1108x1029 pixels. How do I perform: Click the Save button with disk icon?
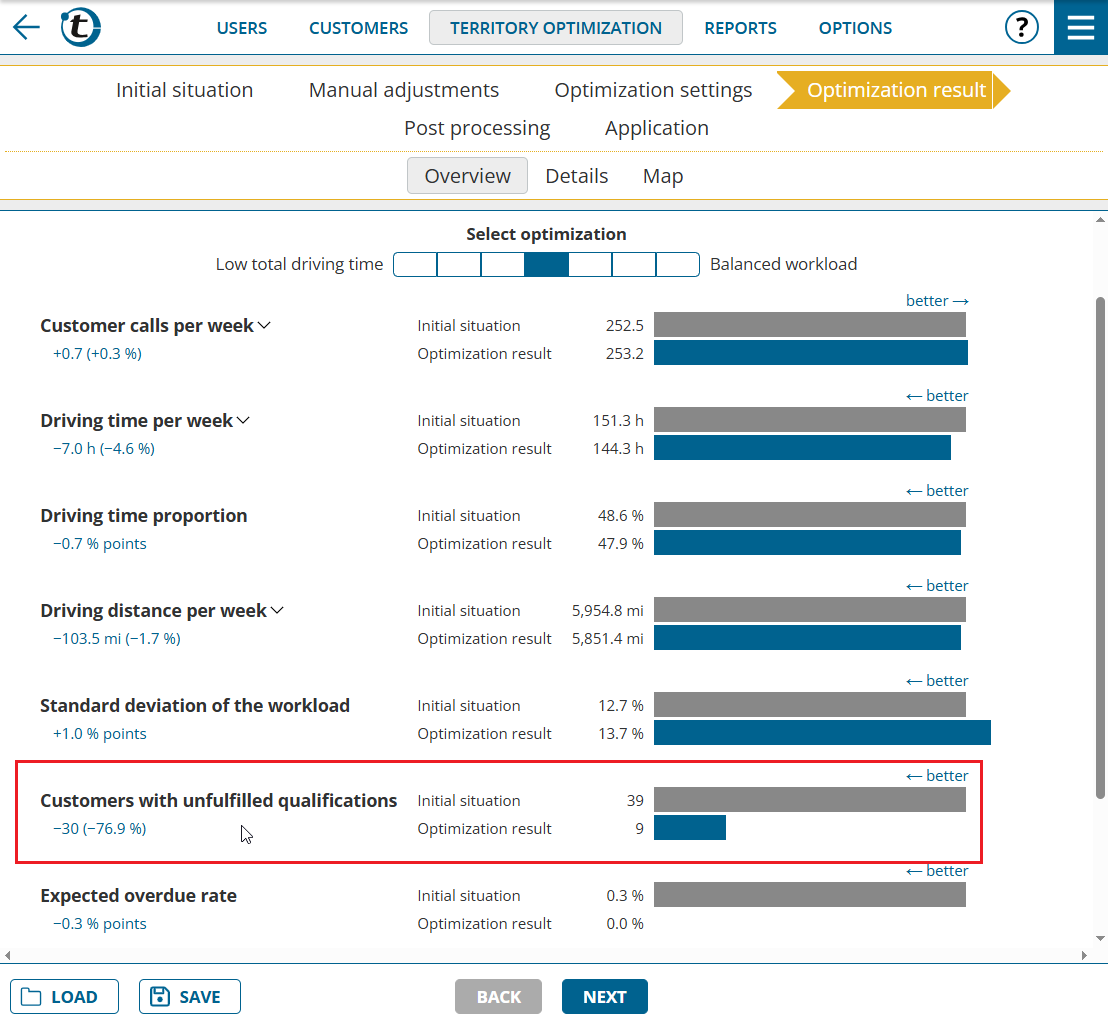tap(189, 997)
